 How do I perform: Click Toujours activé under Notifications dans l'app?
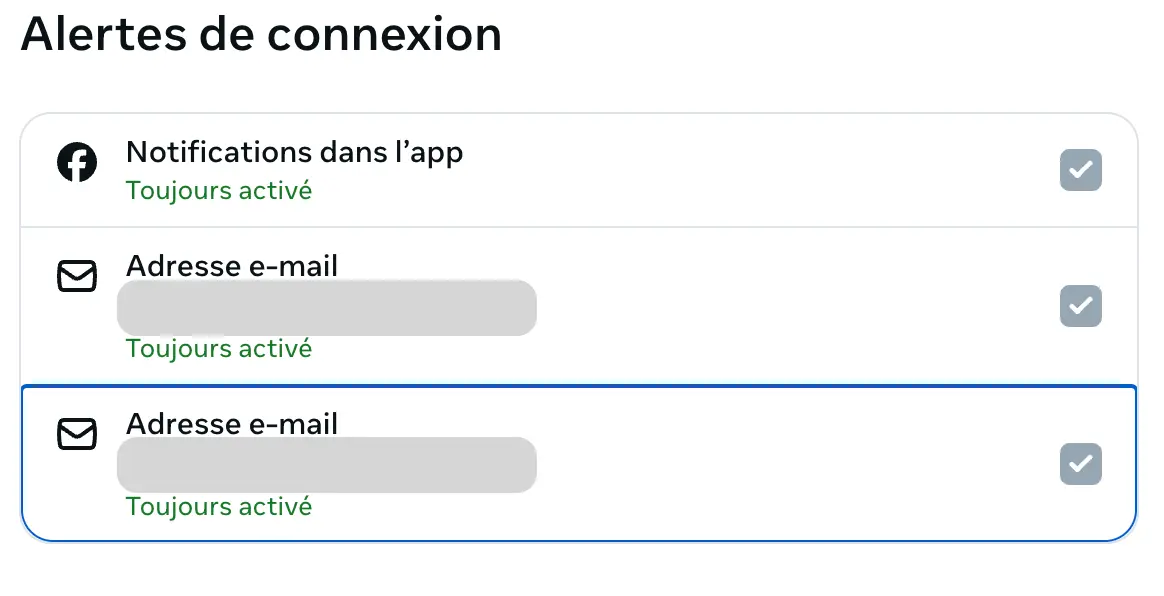[219, 190]
